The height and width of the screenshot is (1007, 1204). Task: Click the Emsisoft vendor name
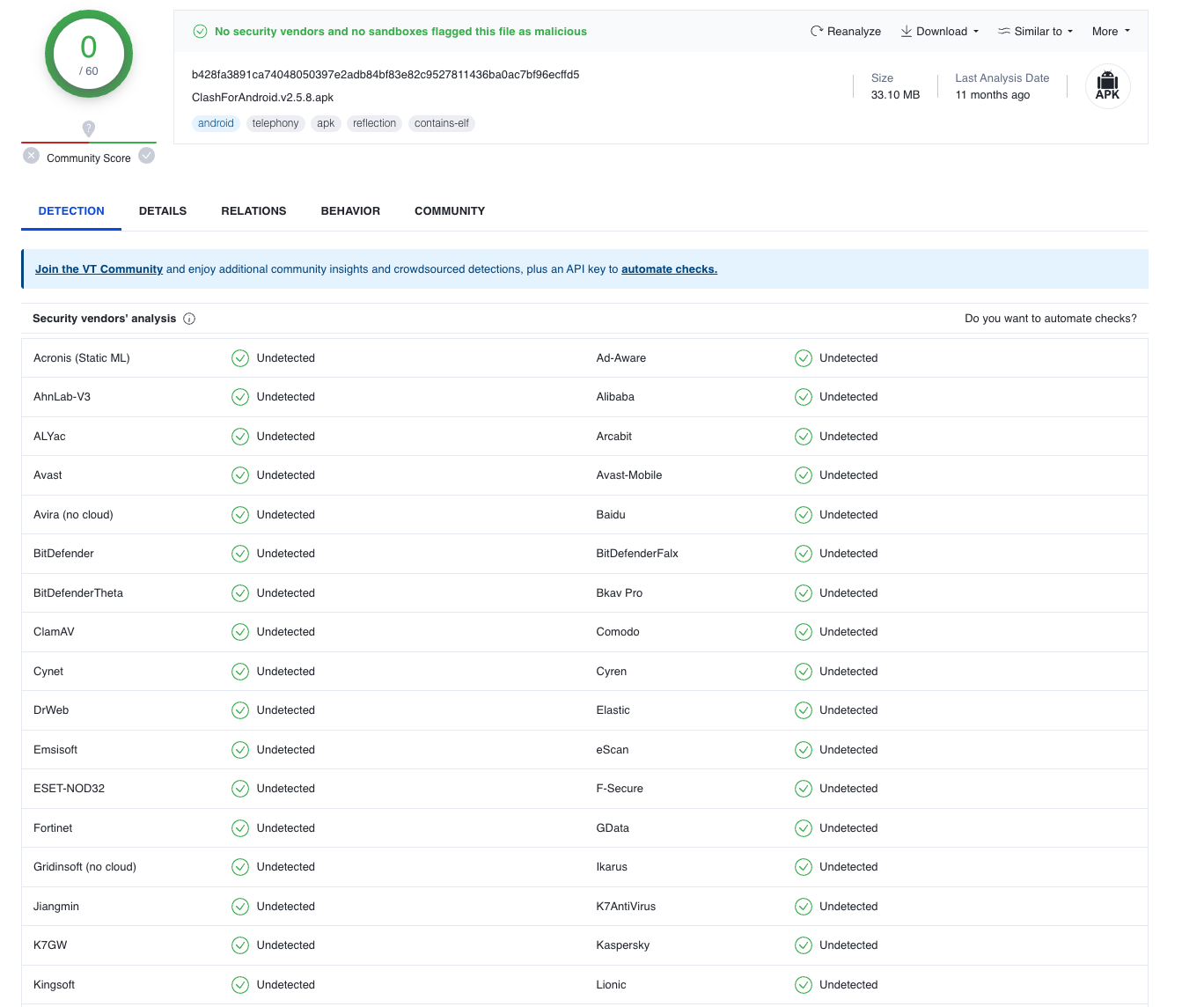tap(55, 750)
